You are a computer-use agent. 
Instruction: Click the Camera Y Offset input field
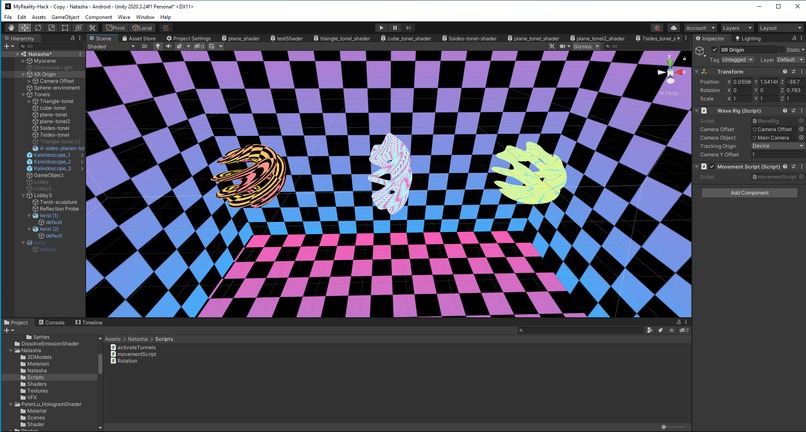point(778,154)
